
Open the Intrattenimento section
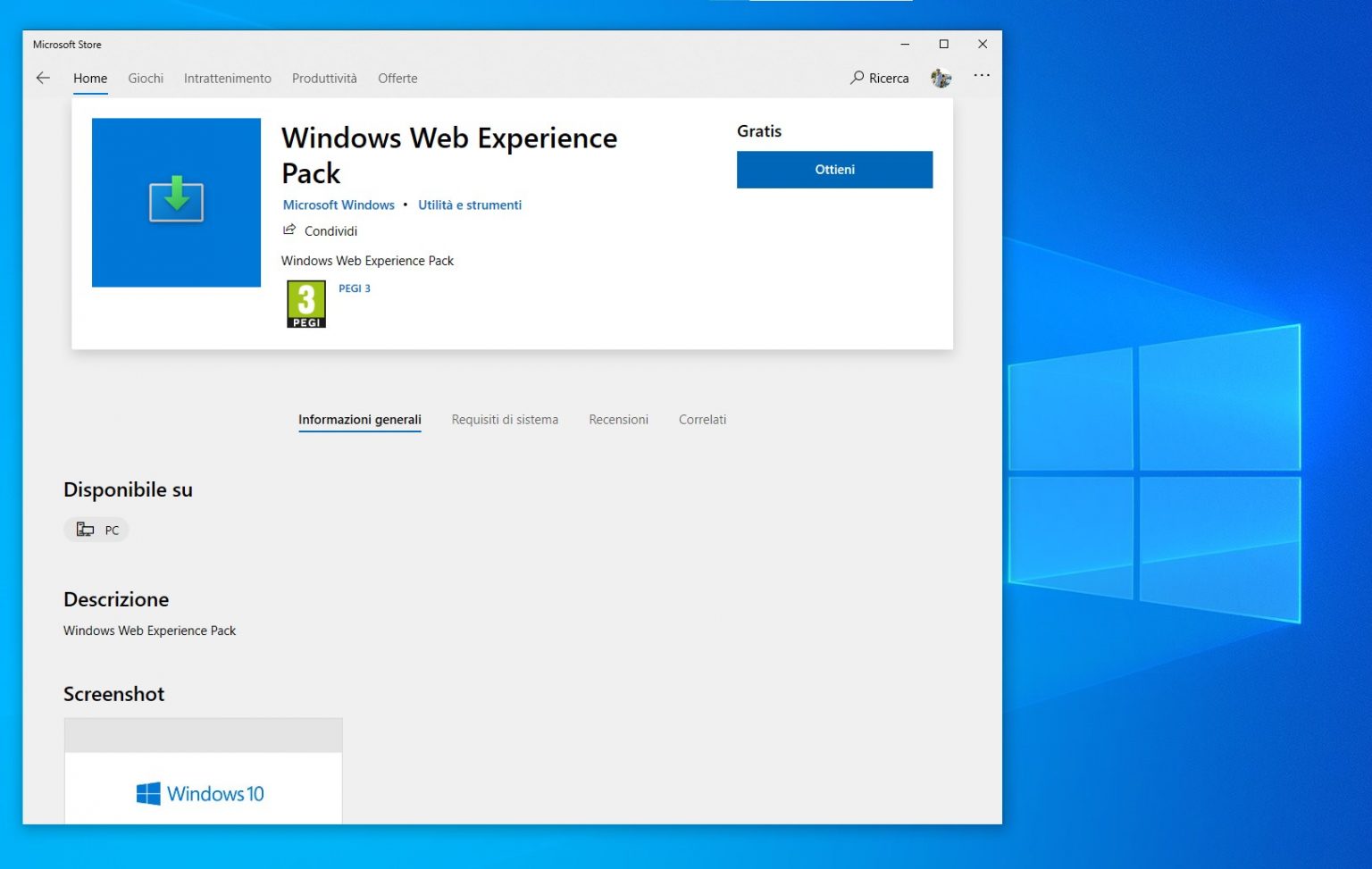point(228,78)
